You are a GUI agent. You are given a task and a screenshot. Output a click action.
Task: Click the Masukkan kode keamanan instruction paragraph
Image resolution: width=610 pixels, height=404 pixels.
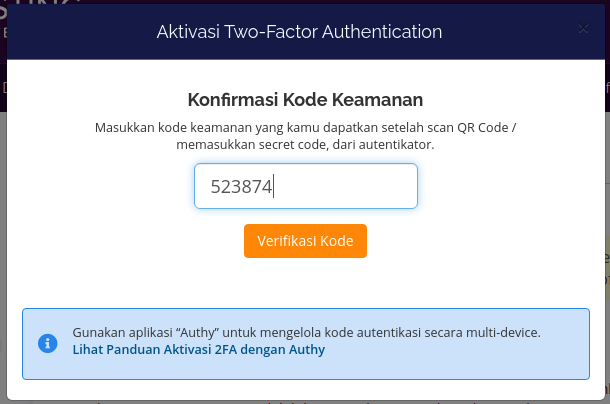click(x=305, y=136)
